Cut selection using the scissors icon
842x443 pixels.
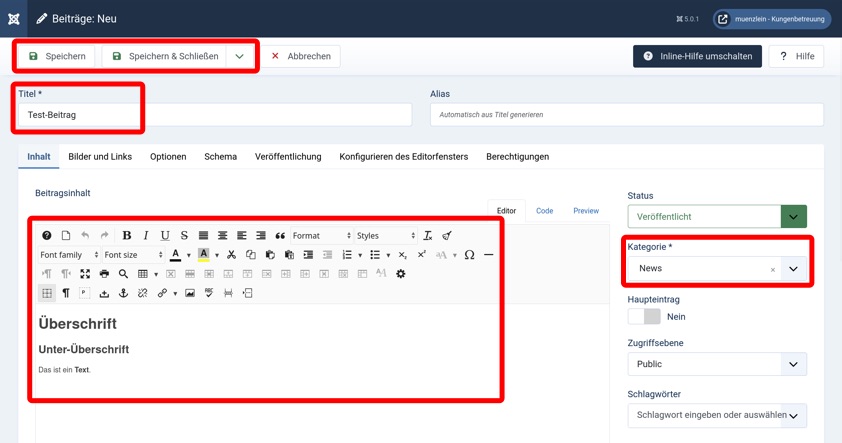coord(231,255)
